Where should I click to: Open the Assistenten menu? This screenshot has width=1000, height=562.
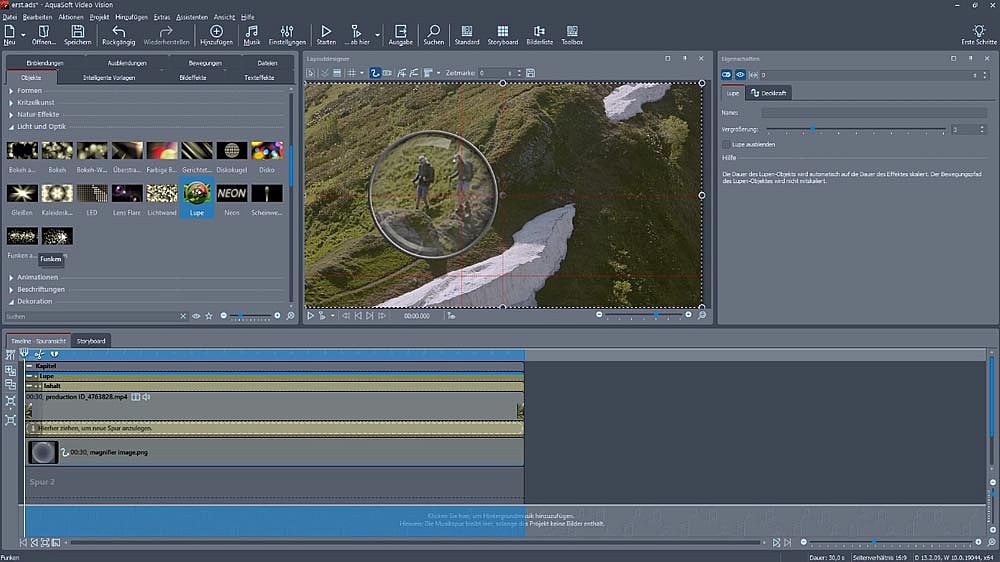pos(190,18)
